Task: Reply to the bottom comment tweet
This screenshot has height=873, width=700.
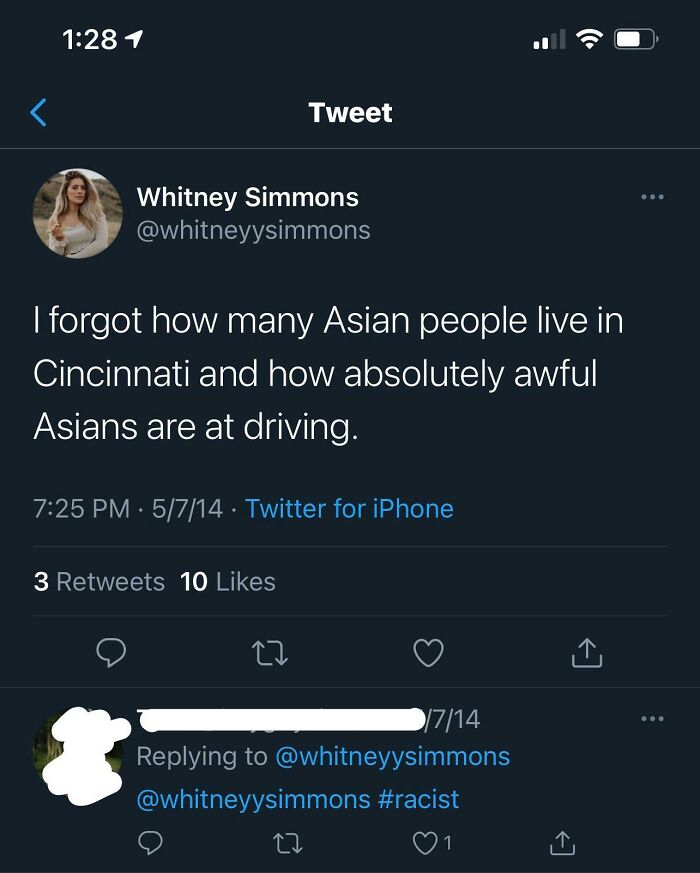Action: [150, 843]
